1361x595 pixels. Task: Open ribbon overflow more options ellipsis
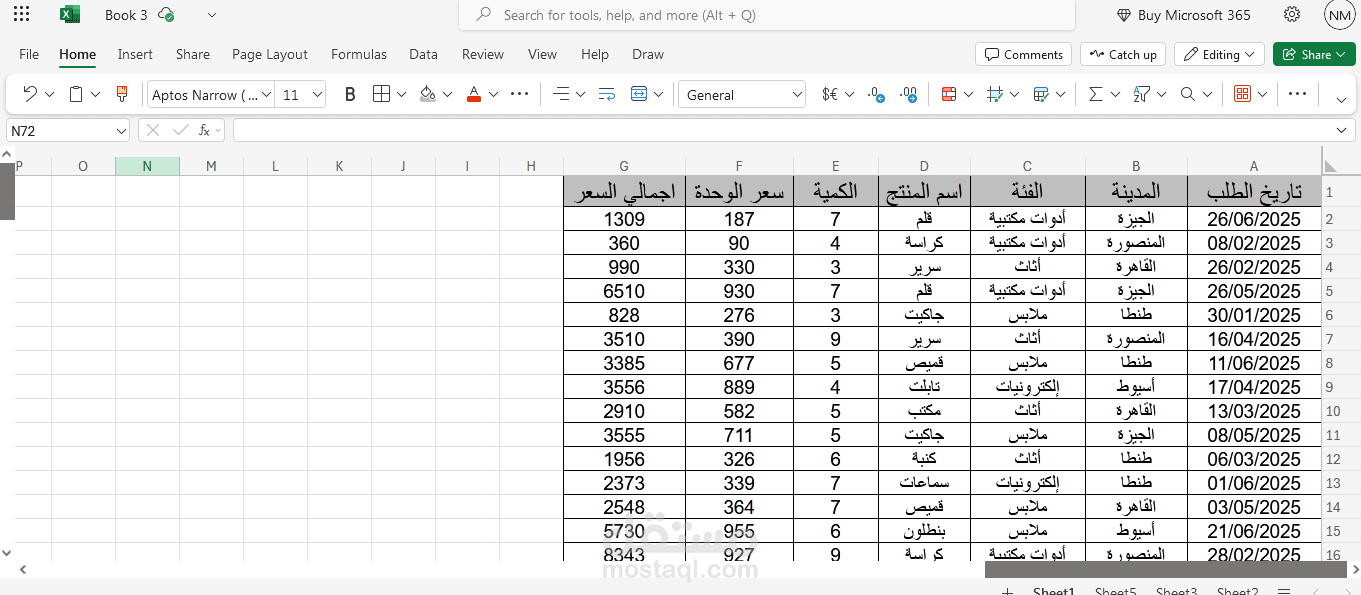click(x=1297, y=94)
